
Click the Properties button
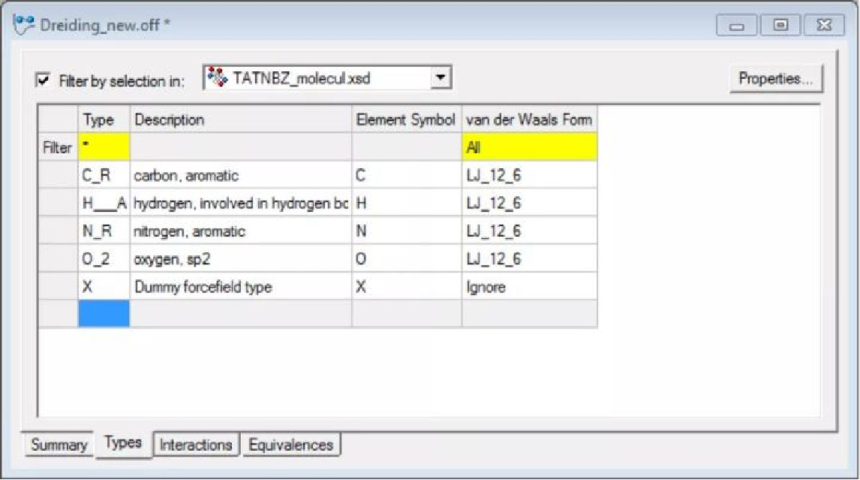pos(775,78)
